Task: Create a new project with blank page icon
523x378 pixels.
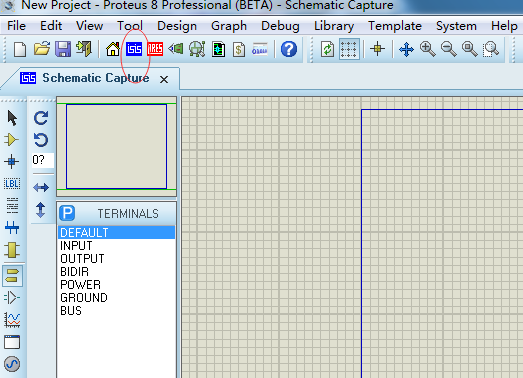Action: point(20,49)
